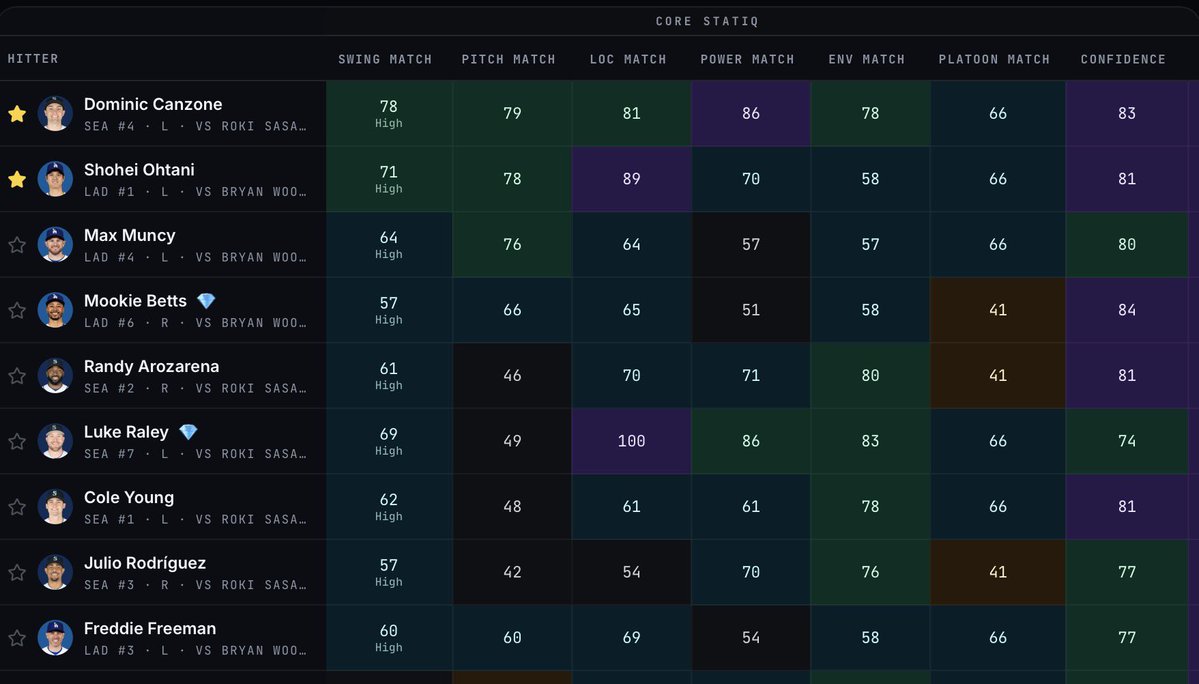Select the Cole Young name
The width and height of the screenshot is (1199, 684).
point(128,498)
